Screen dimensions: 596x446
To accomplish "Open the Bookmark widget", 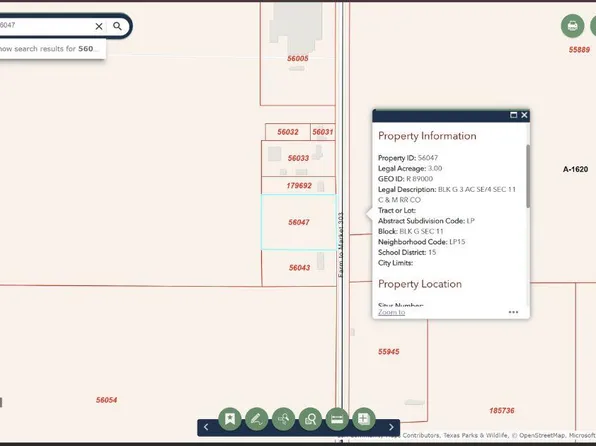I will [x=230, y=419].
